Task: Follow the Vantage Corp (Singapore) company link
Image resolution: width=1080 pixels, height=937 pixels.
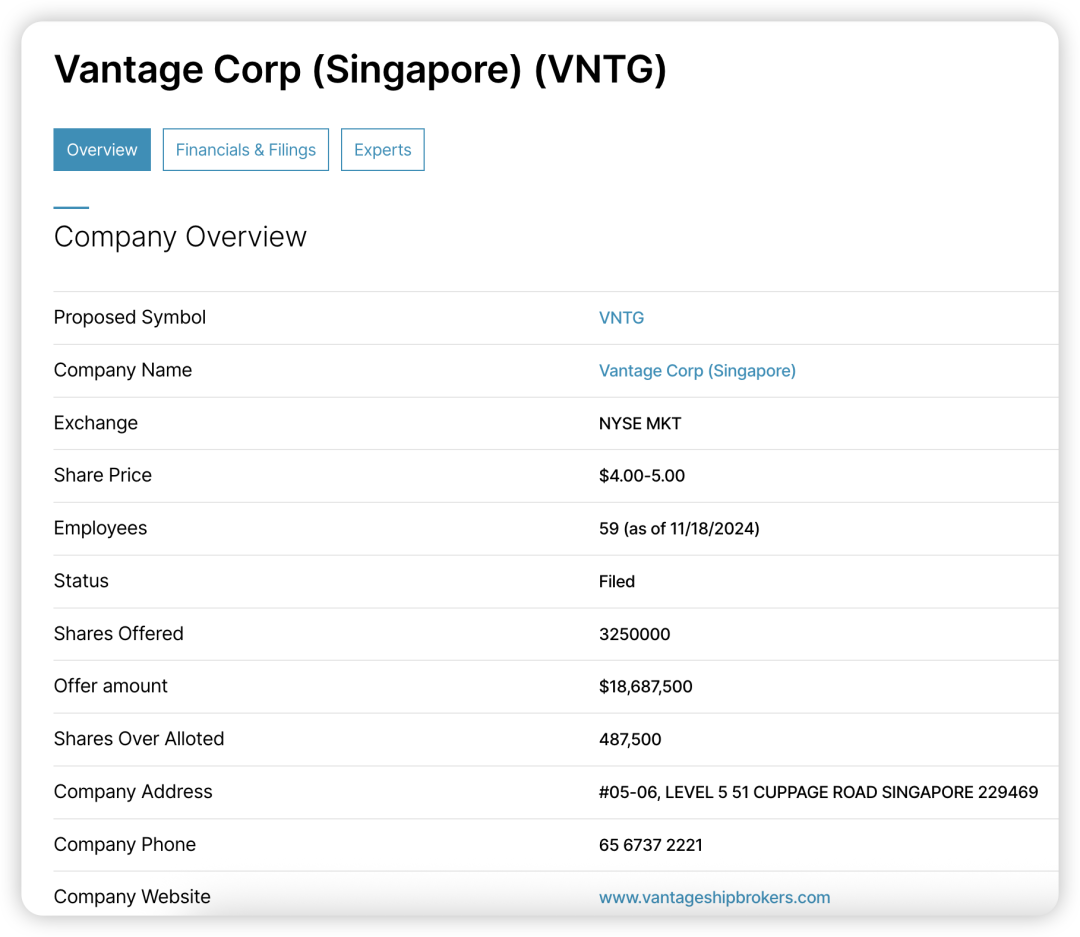Action: 697,371
